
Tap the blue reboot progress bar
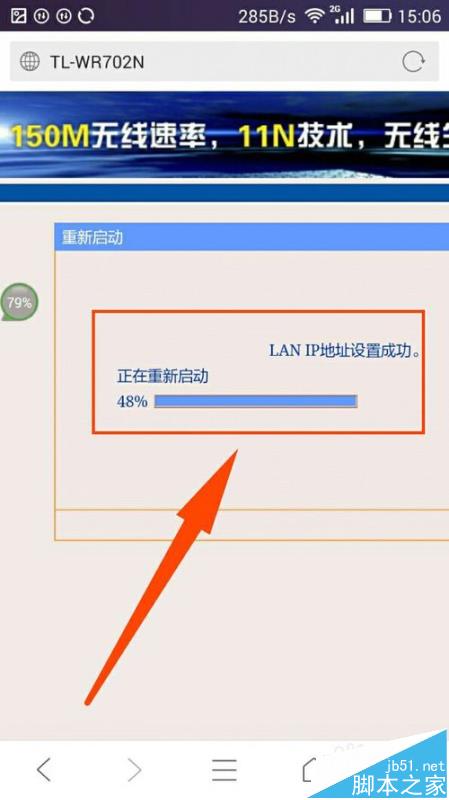pos(256,401)
